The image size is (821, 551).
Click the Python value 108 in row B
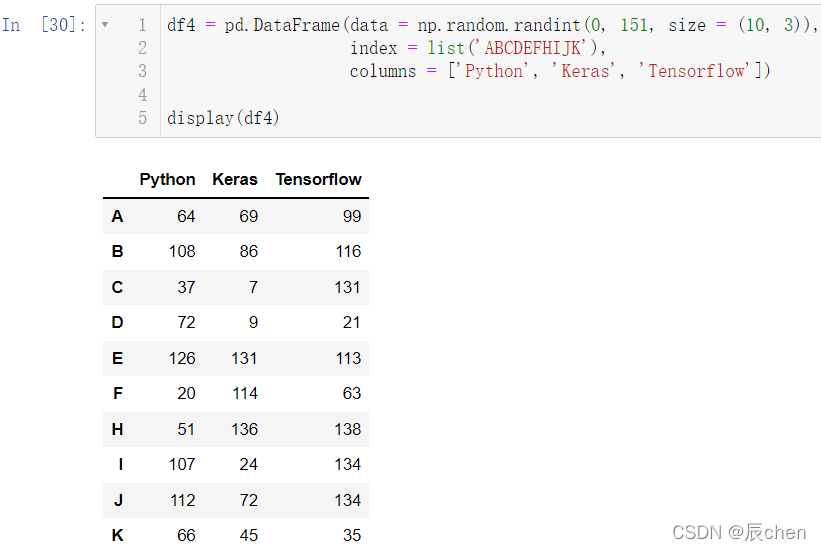pyautogui.click(x=182, y=251)
